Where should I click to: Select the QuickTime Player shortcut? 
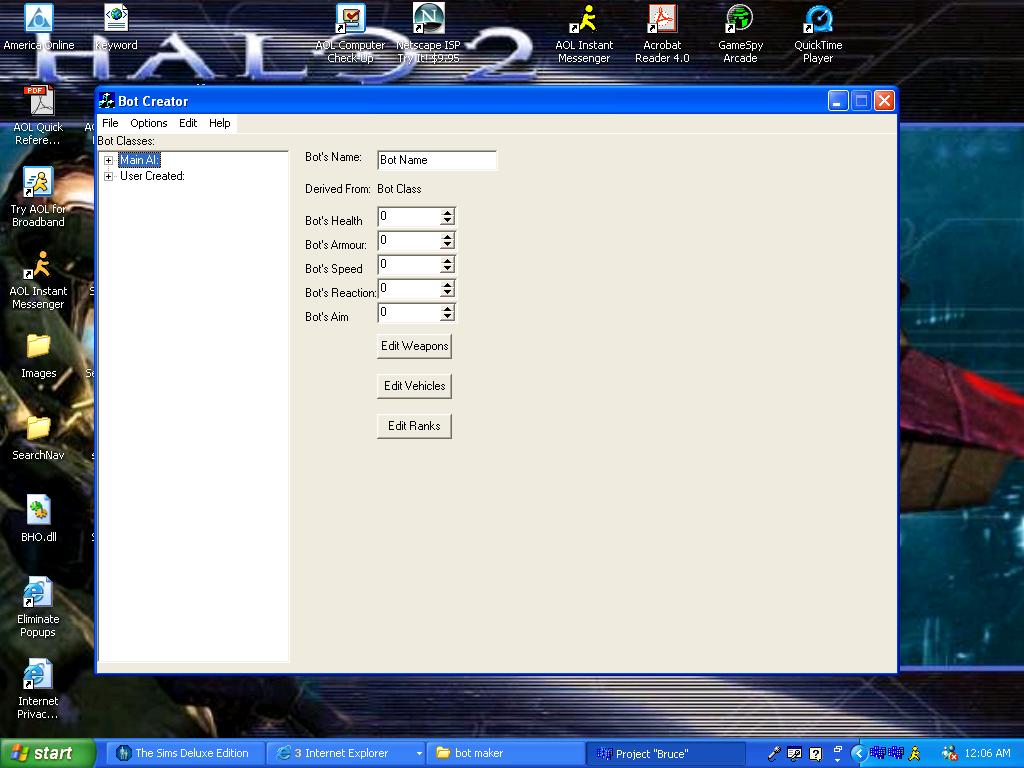pyautogui.click(x=818, y=34)
